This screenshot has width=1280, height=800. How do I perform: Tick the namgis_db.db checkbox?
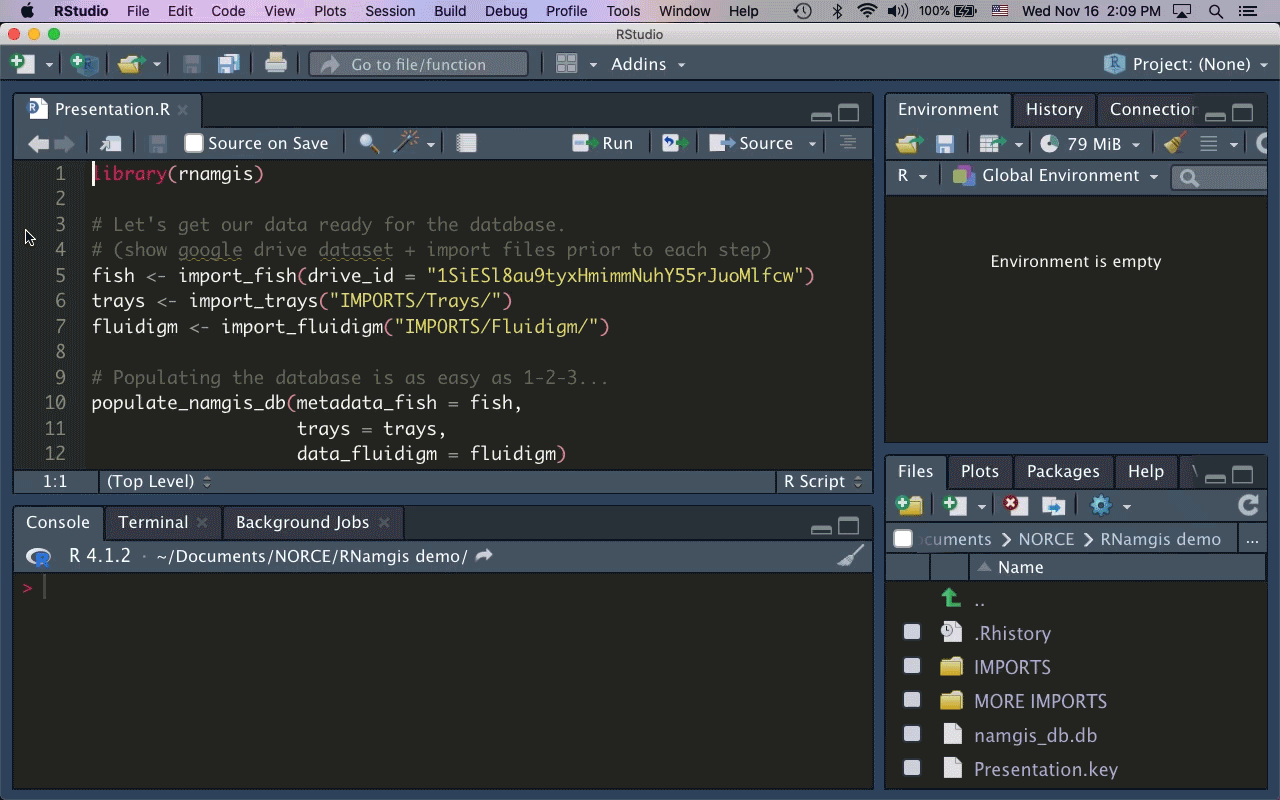click(912, 734)
